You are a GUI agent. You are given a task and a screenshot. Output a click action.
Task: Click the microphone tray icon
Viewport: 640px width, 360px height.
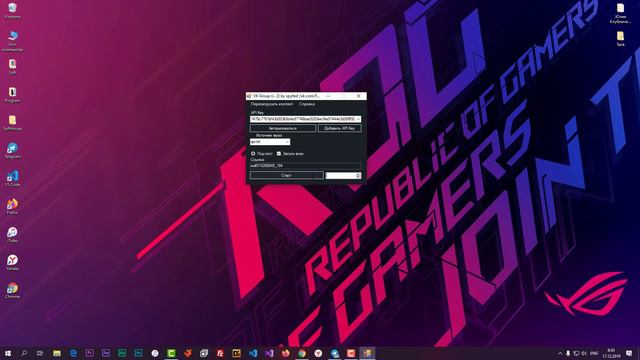(x=568, y=353)
